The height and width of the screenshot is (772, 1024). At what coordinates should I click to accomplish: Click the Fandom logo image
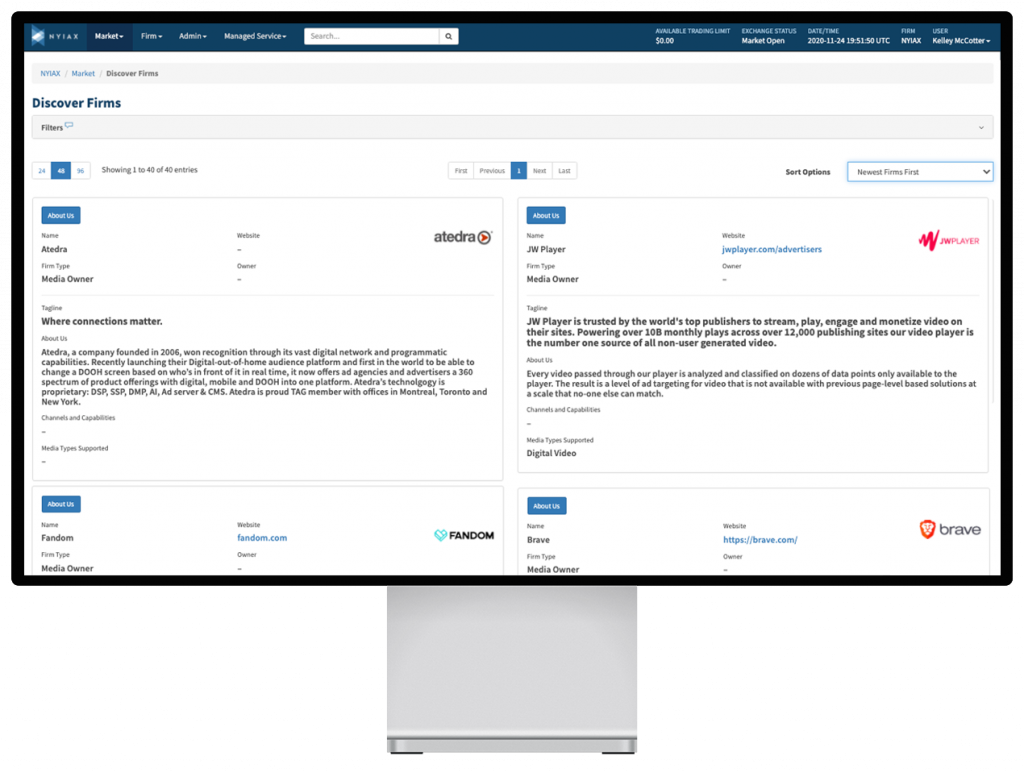tap(464, 536)
